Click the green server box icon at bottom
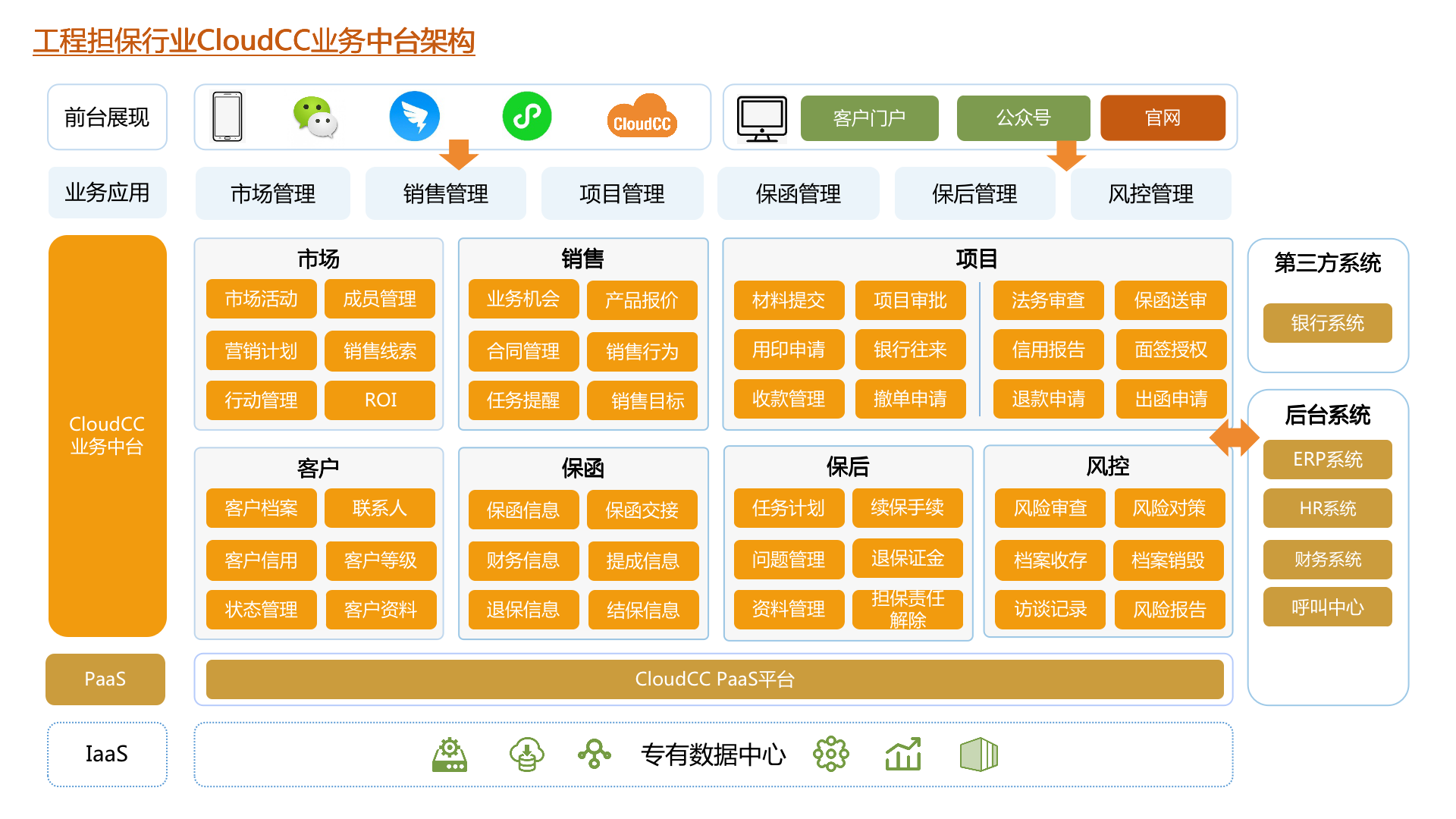Image resolution: width=1456 pixels, height=819 pixels. point(978,755)
